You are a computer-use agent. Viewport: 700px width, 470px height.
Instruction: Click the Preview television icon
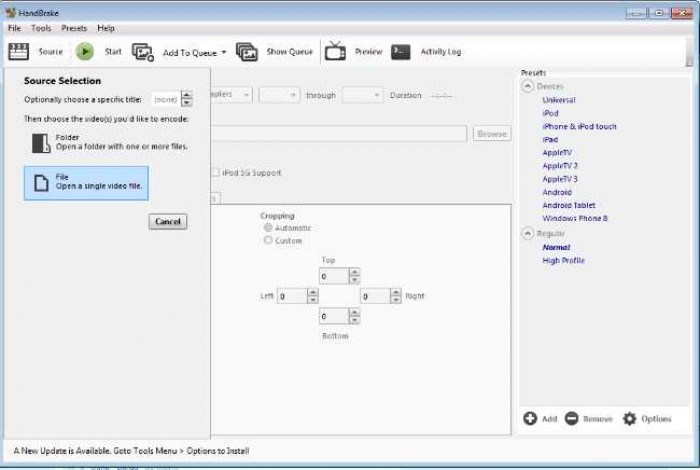pos(335,51)
